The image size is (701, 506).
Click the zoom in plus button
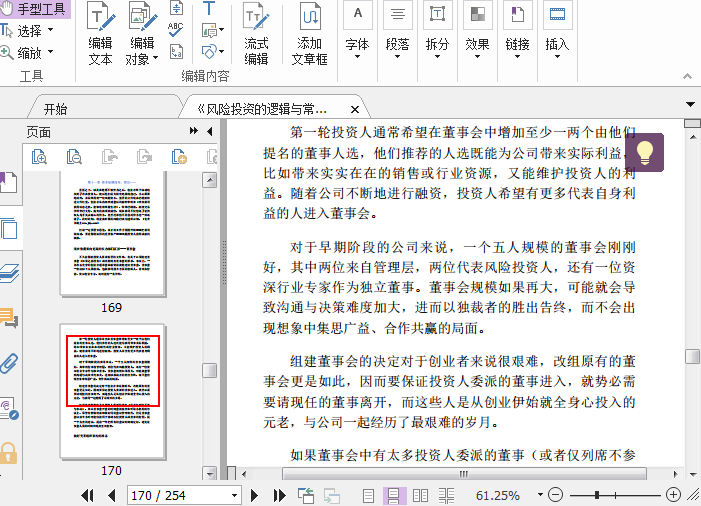[673, 495]
